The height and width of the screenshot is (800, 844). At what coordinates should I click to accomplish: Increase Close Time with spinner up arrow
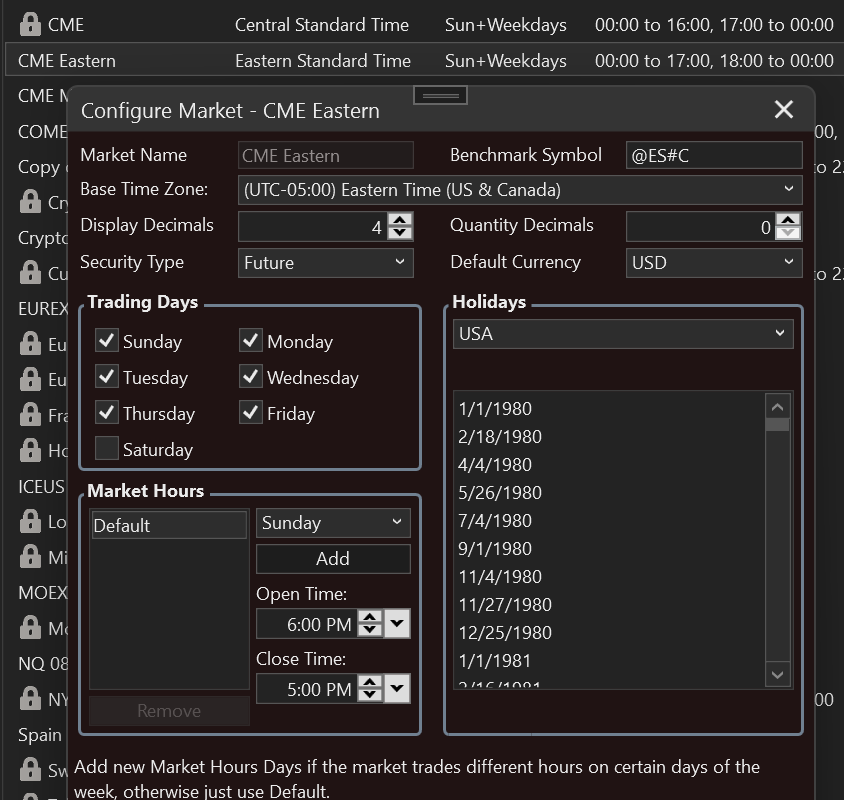[x=370, y=682]
